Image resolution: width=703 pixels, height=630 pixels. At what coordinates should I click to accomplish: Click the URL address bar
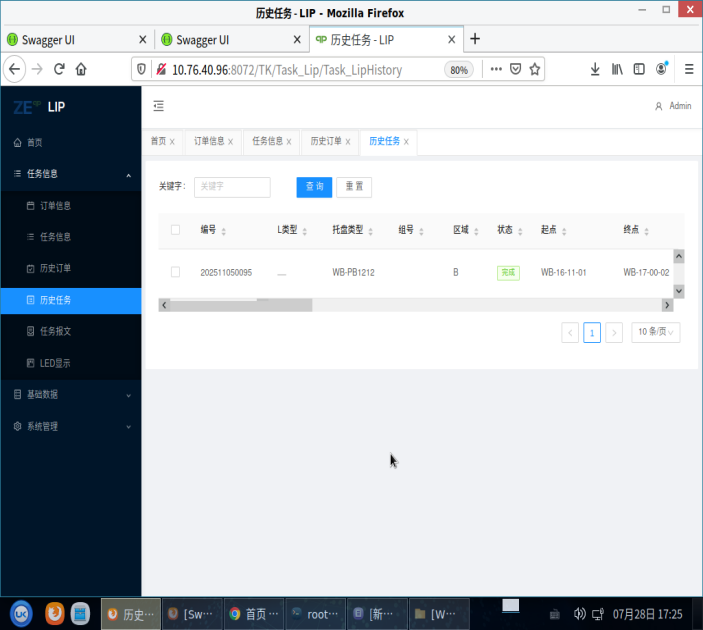click(287, 70)
